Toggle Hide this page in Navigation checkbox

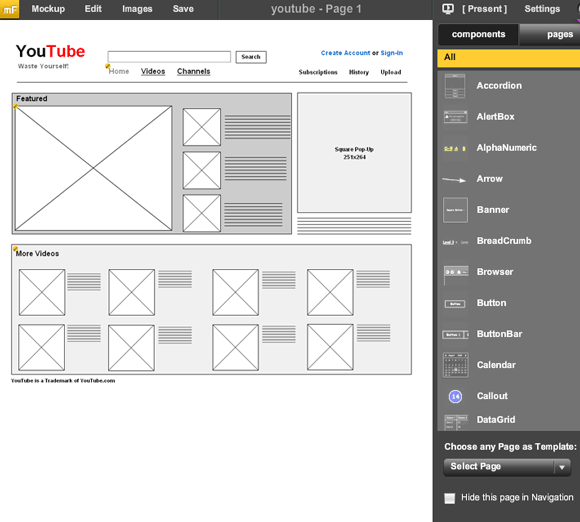pyautogui.click(x=449, y=498)
